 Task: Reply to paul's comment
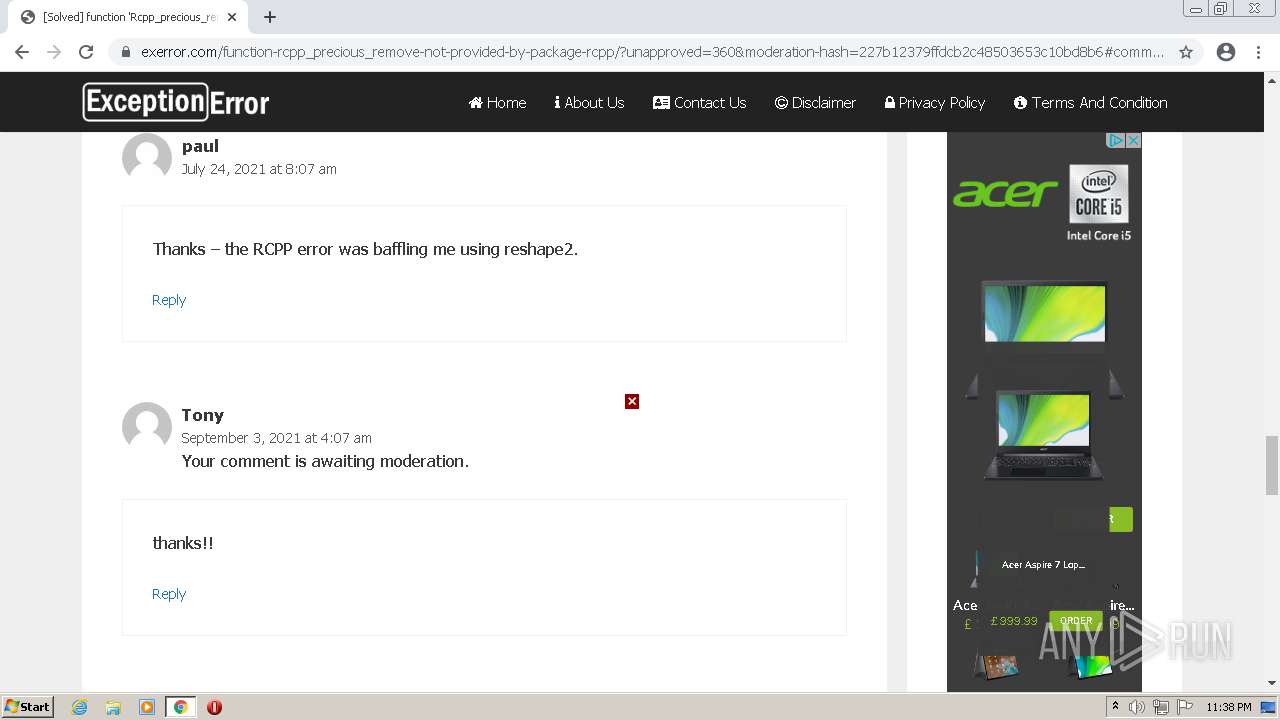[x=169, y=300]
